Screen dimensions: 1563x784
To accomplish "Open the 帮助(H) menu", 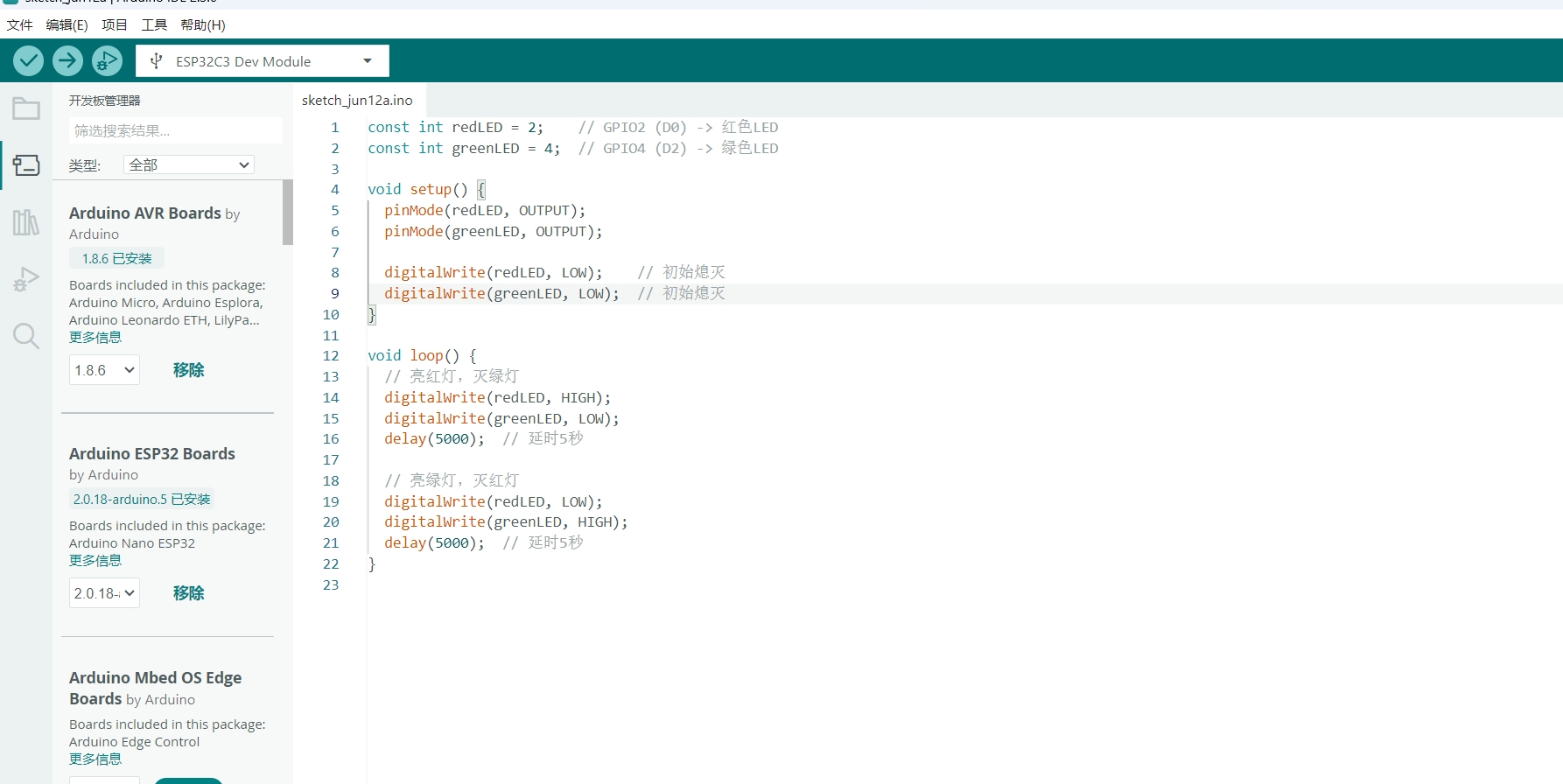I will pos(203,24).
